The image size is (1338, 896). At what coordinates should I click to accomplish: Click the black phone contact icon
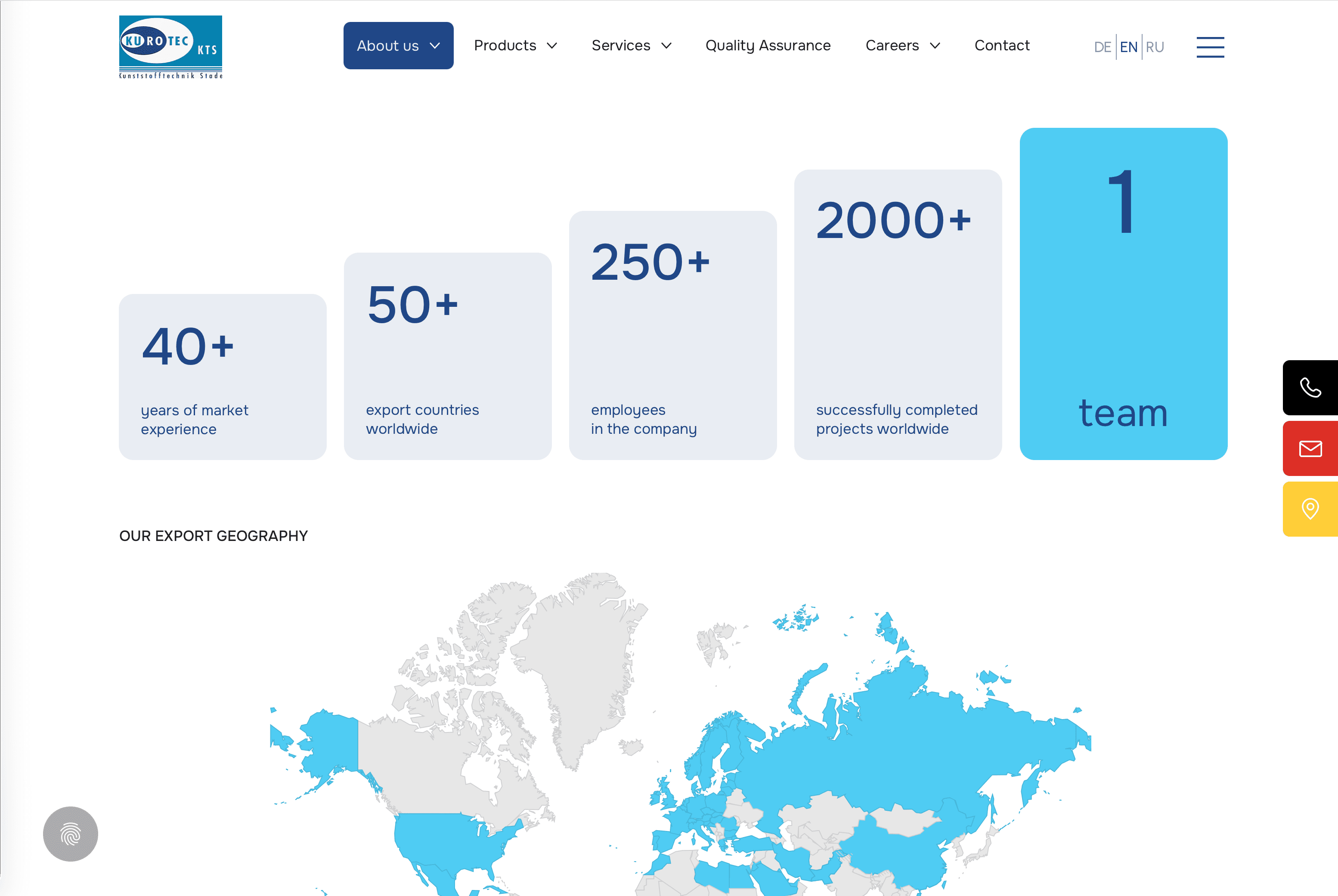coord(1310,389)
